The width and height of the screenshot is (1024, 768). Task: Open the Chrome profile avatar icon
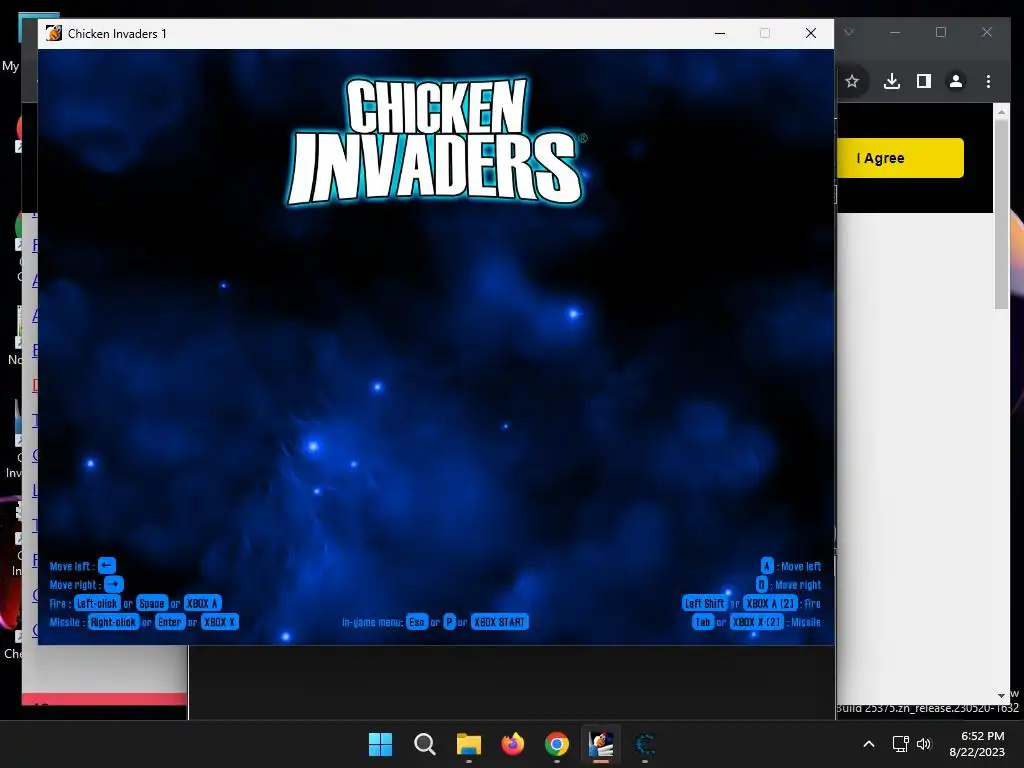click(956, 82)
